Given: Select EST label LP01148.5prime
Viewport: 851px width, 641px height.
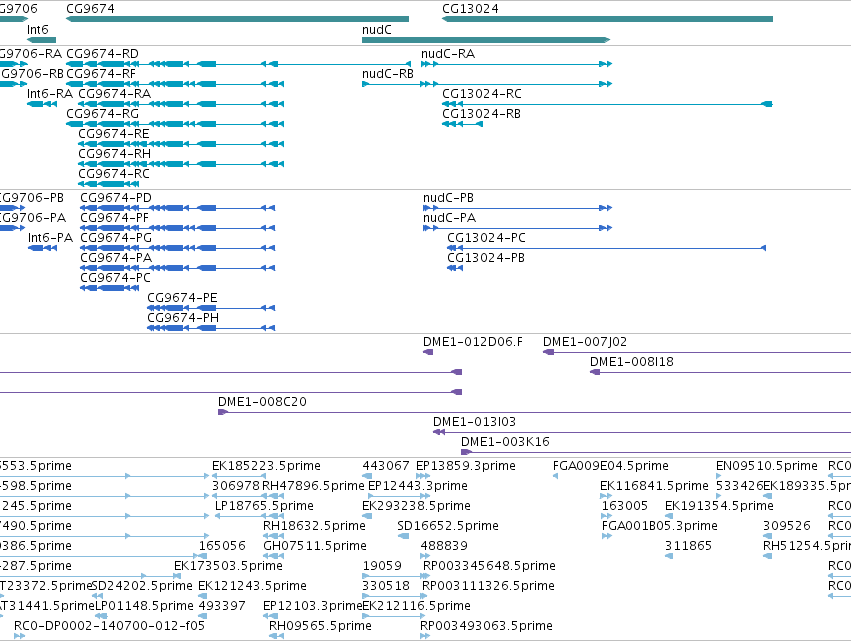Looking at the screenshot, I should [144, 607].
